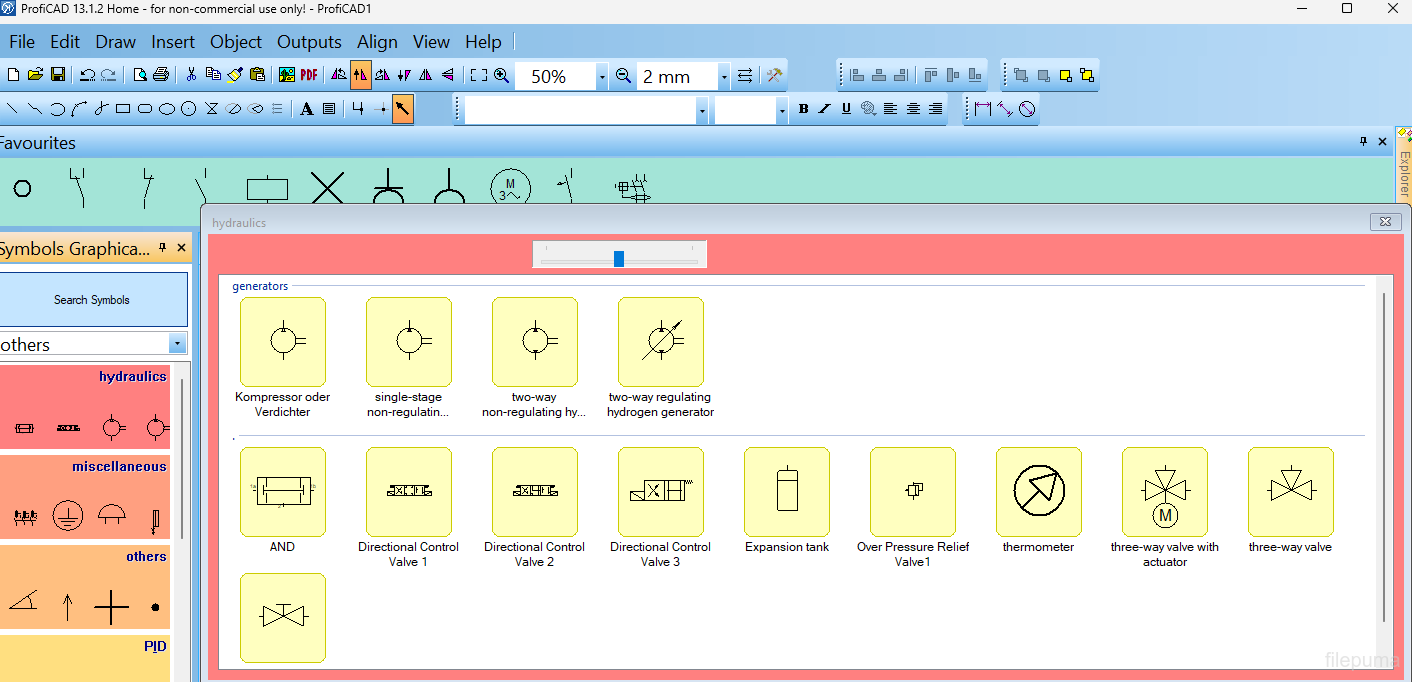1412x682 pixels.
Task: Click the zoom out magnifier icon
Action: coord(623,76)
